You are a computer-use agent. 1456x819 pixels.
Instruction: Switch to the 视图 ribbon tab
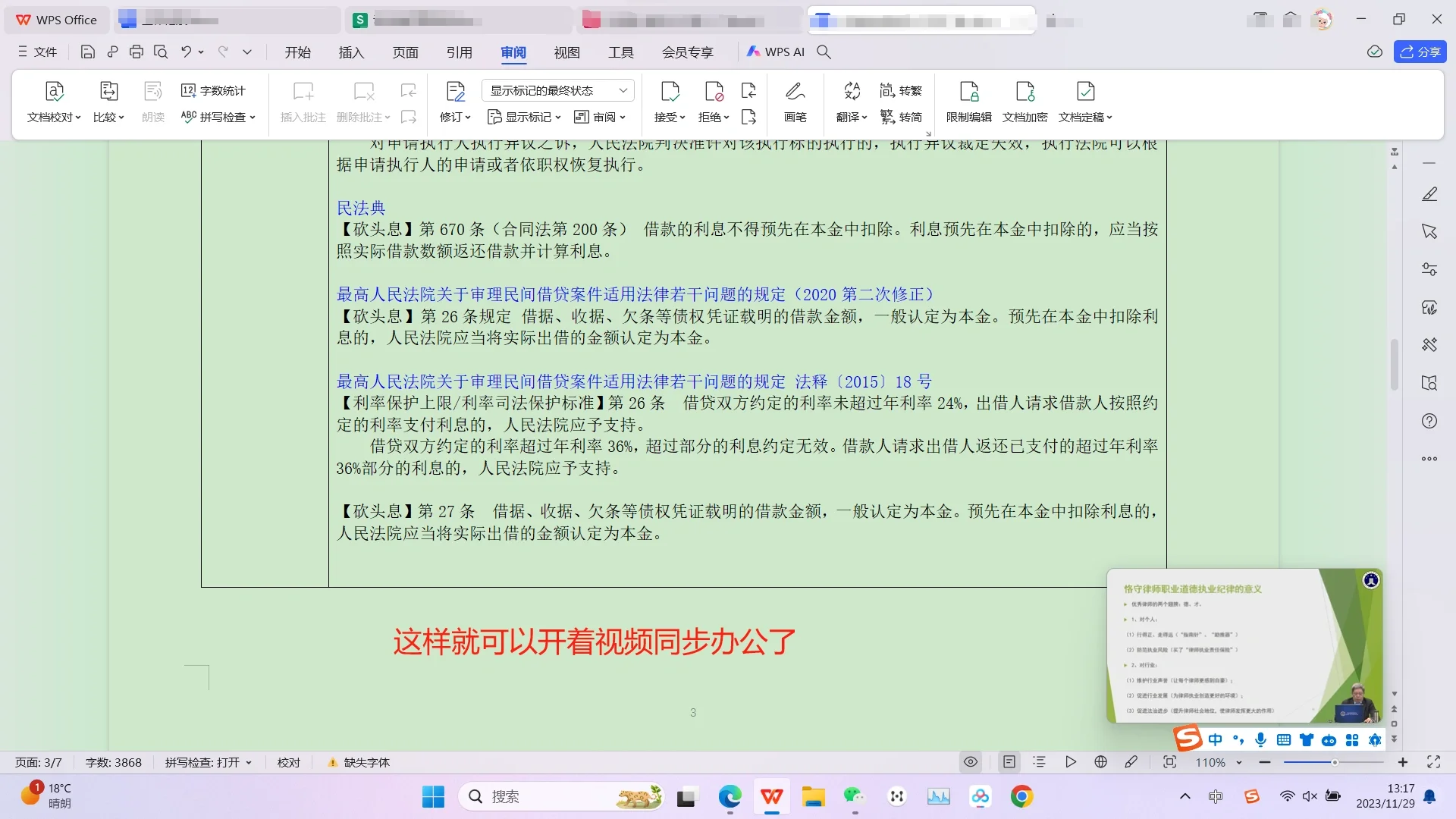click(x=566, y=52)
